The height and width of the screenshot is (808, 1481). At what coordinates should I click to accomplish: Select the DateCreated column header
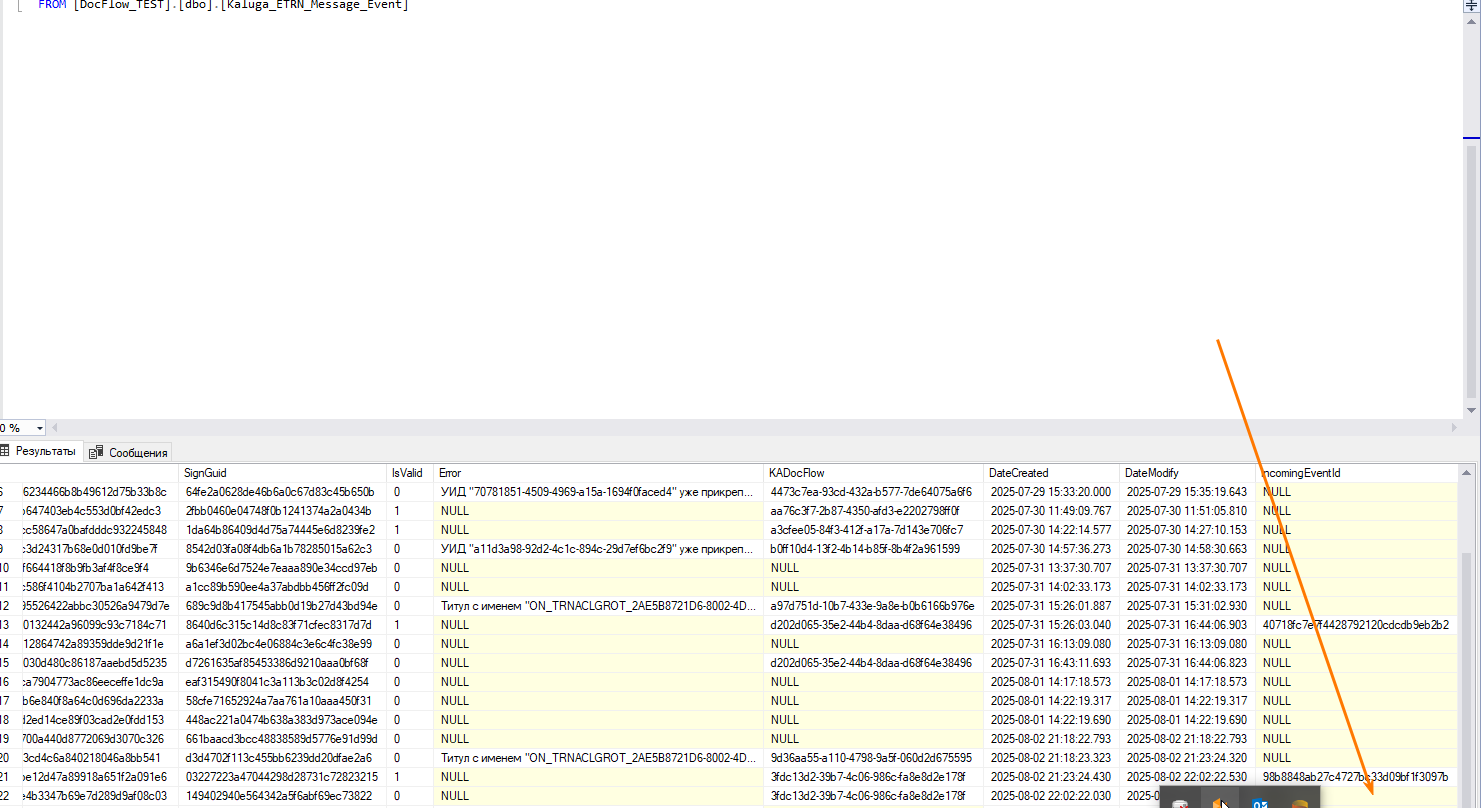tap(1053, 473)
